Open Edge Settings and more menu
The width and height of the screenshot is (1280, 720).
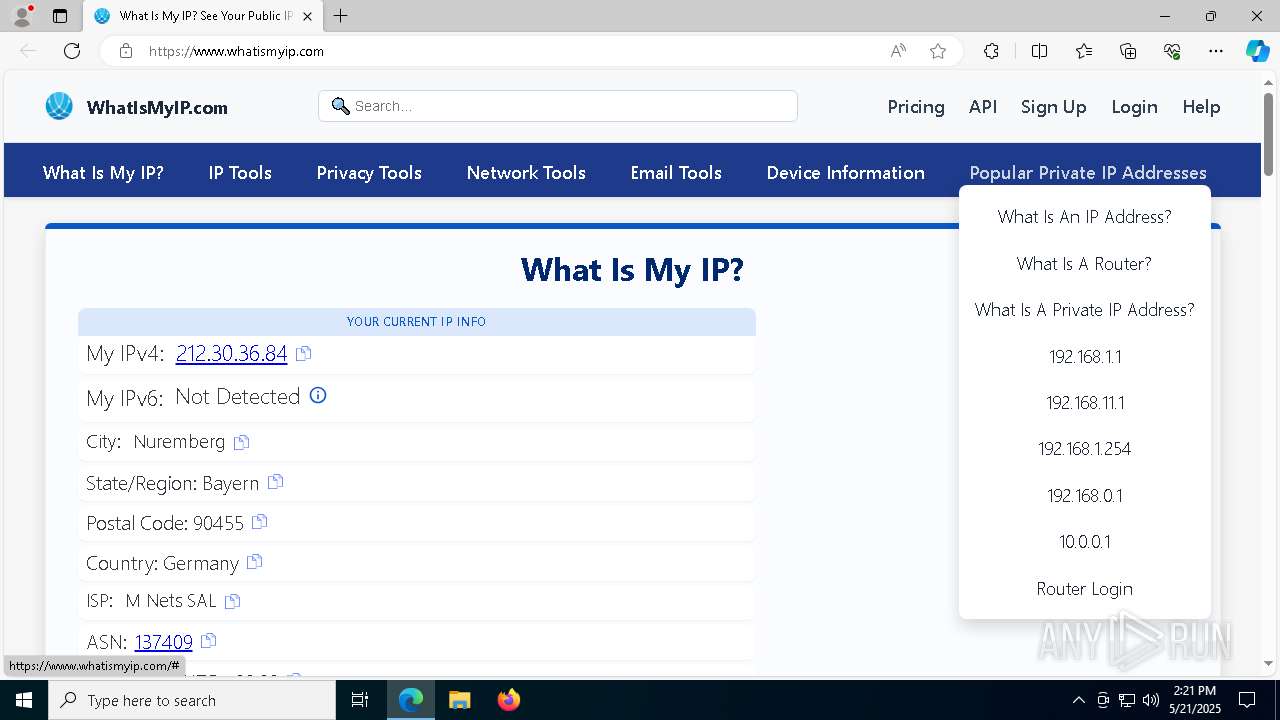[1216, 51]
